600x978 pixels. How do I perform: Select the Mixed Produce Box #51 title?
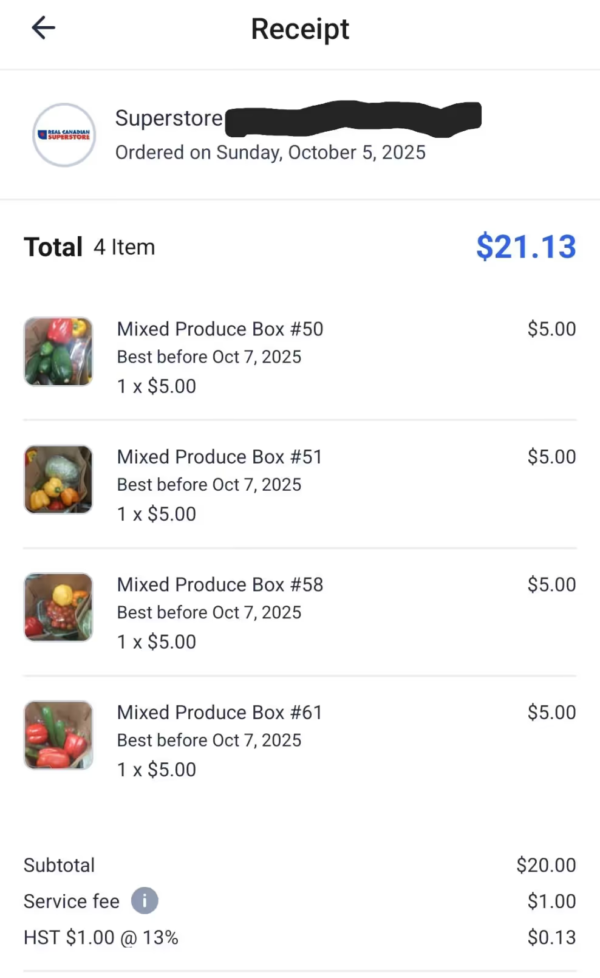(x=220, y=457)
